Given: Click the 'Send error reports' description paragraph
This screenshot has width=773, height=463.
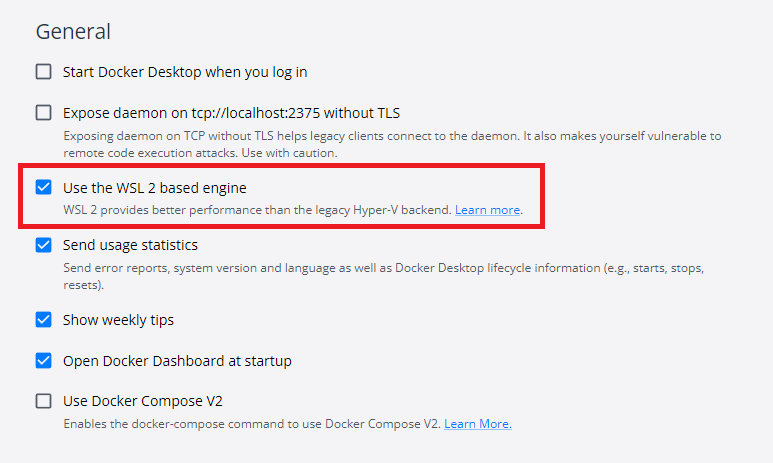Looking at the screenshot, I should coord(383,276).
